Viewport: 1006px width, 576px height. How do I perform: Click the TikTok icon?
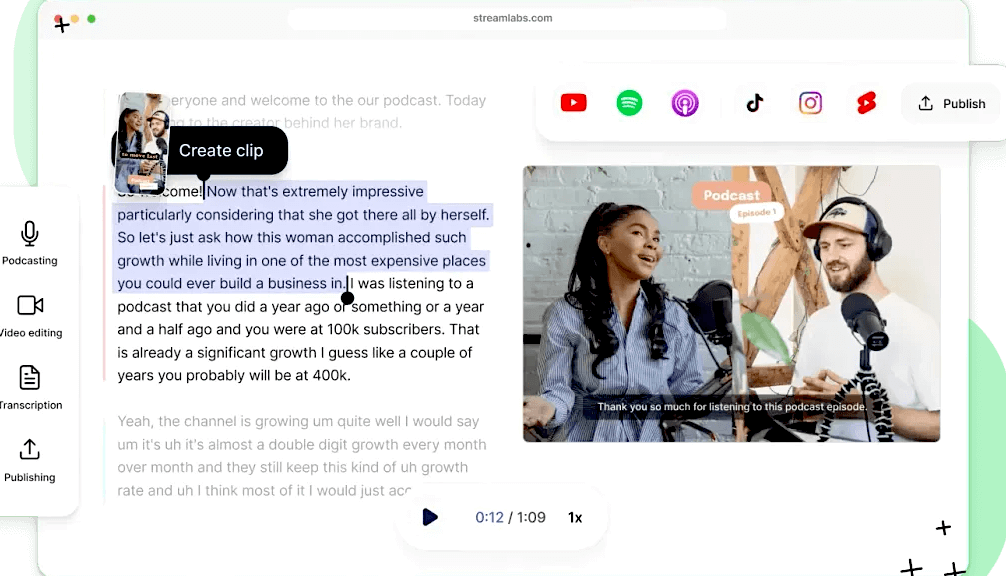pyautogui.click(x=755, y=103)
